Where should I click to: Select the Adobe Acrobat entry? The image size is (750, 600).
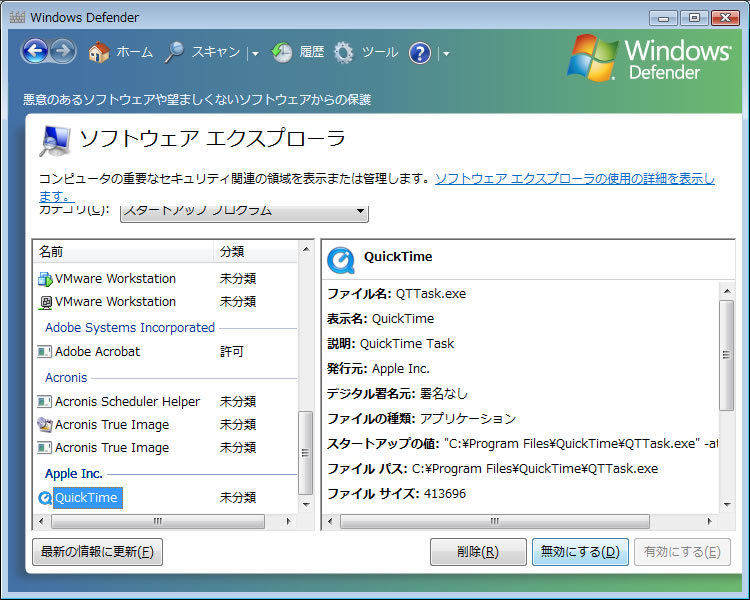[97, 352]
